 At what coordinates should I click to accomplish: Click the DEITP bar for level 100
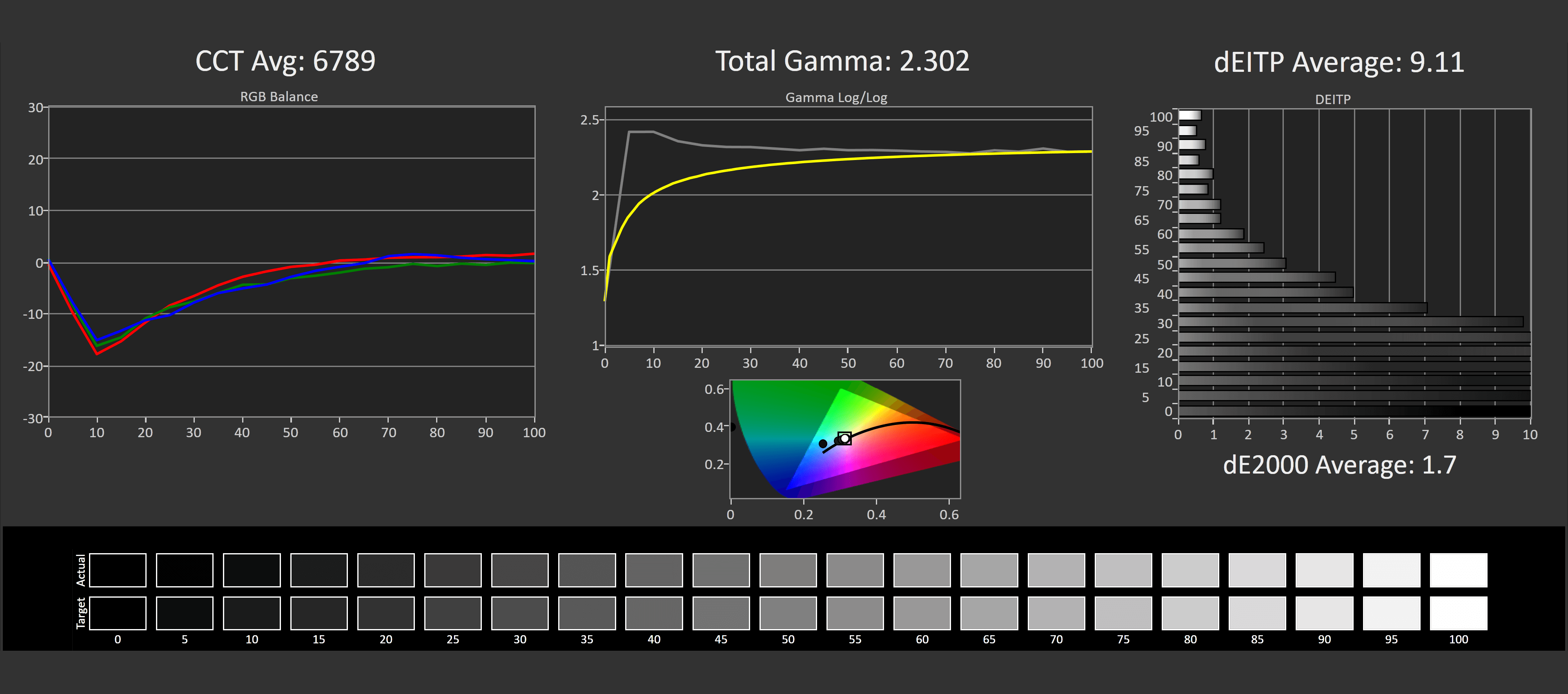pyautogui.click(x=1189, y=115)
